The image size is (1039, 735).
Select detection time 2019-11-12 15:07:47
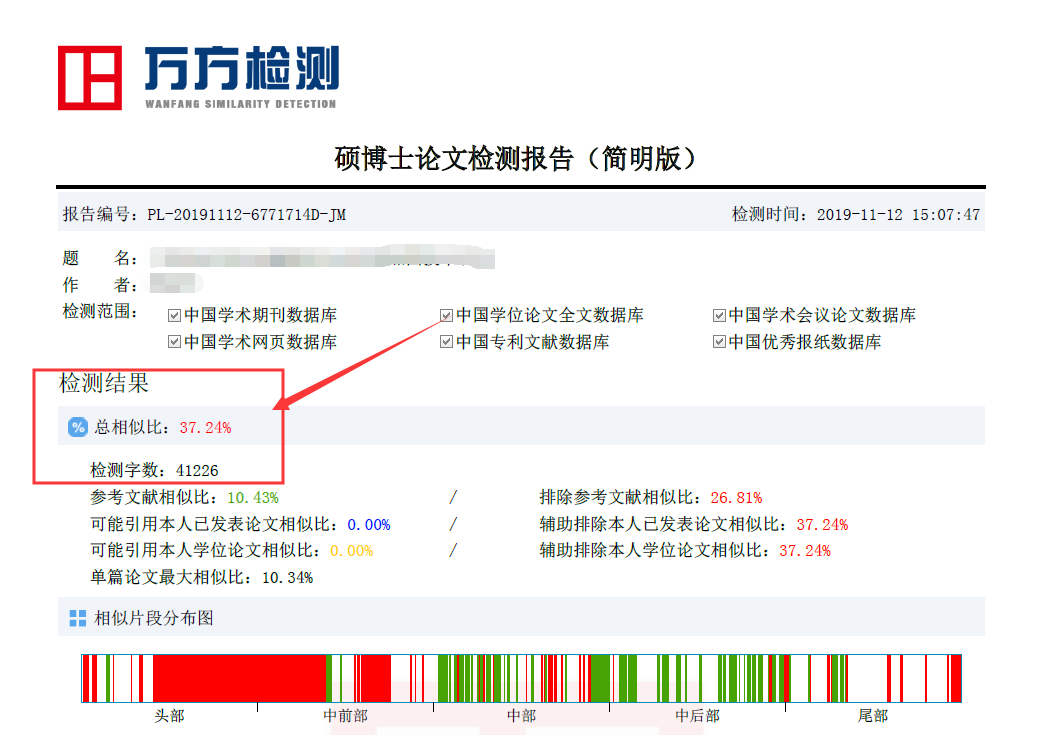(898, 215)
